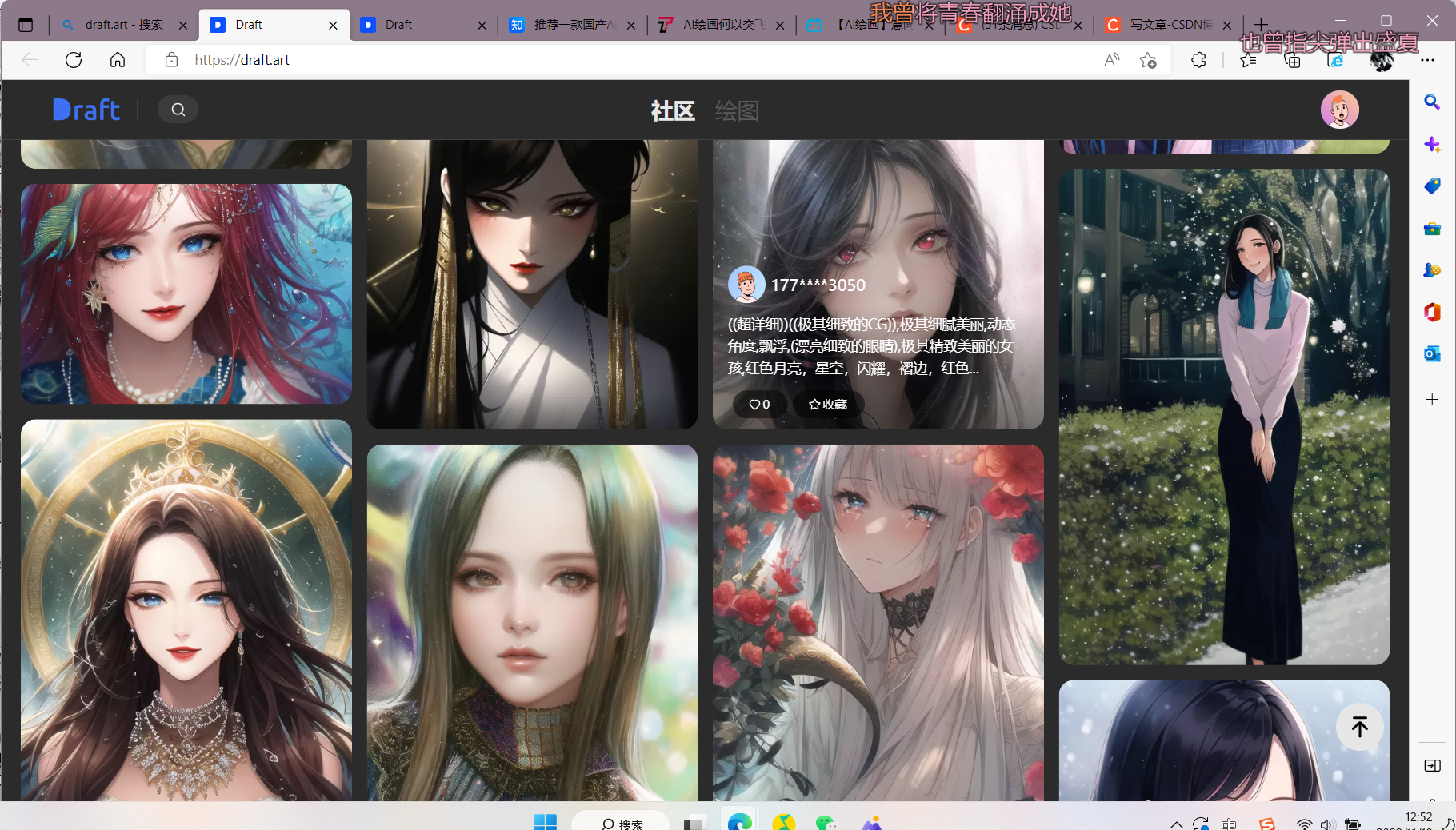Open the green-haired girl portrait artwork
Viewport: 1456px width, 830px height.
[x=532, y=623]
